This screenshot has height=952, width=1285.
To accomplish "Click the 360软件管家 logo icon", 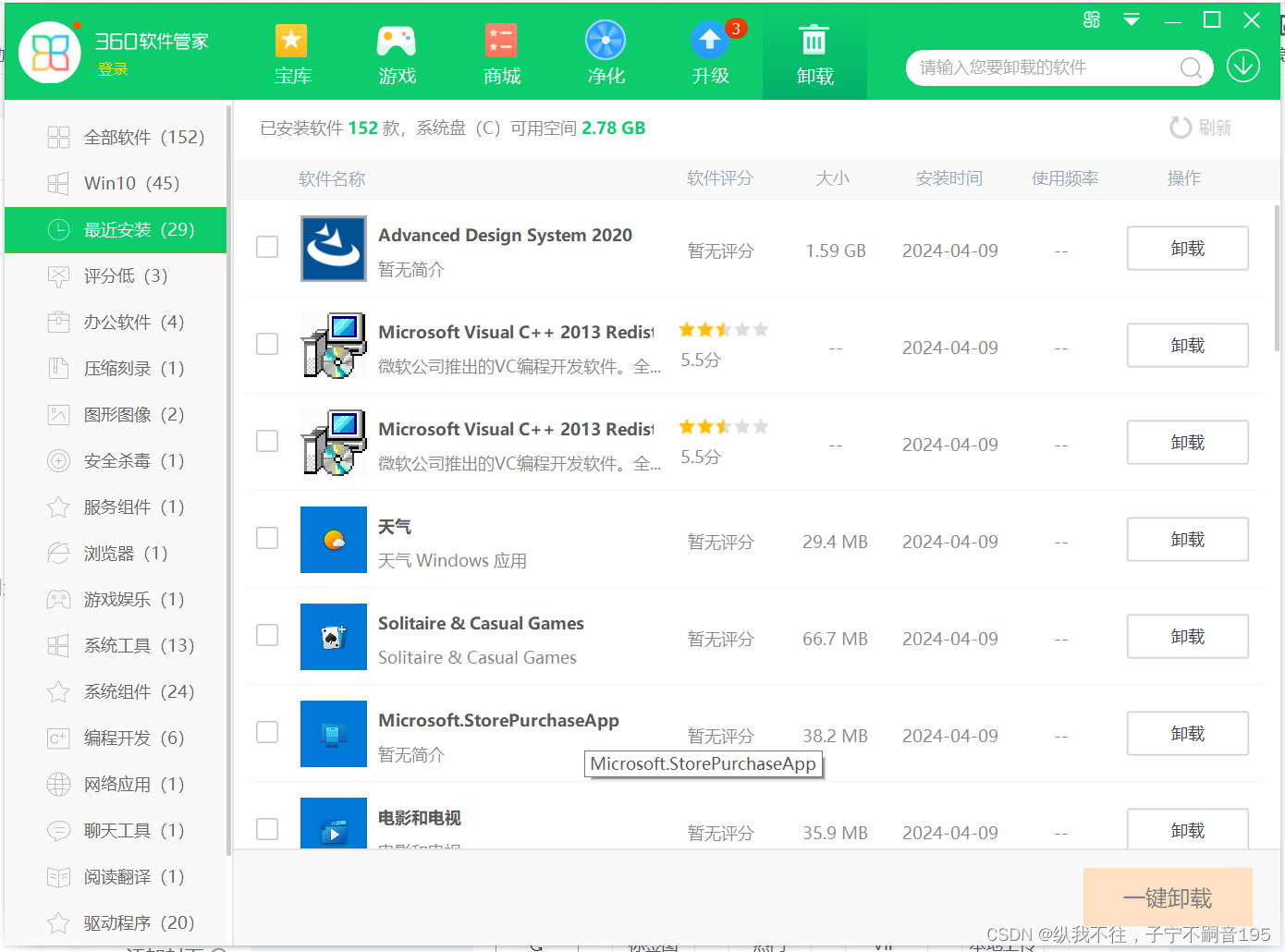I will (50, 53).
